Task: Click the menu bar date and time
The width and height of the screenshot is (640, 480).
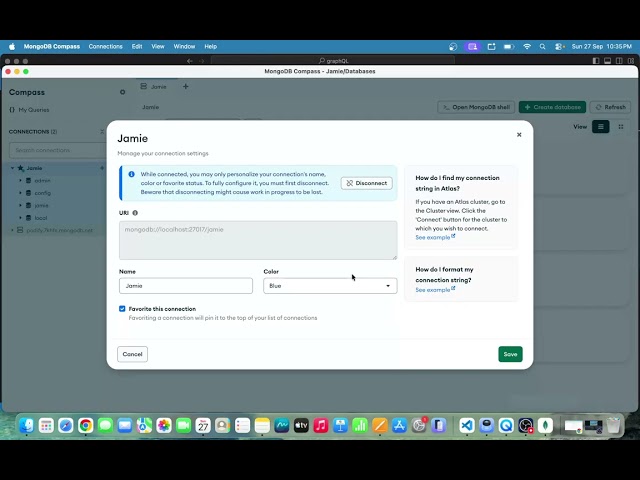Action: click(602, 47)
